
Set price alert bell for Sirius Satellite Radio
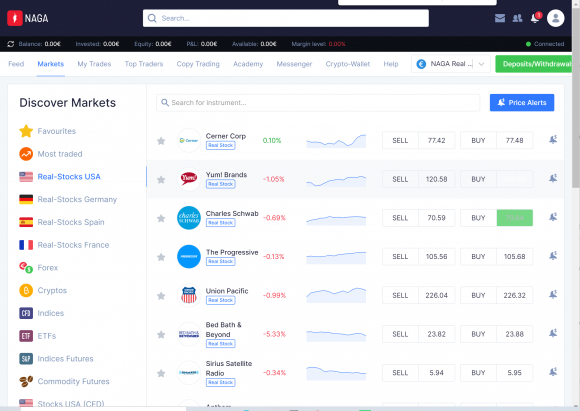(553, 372)
